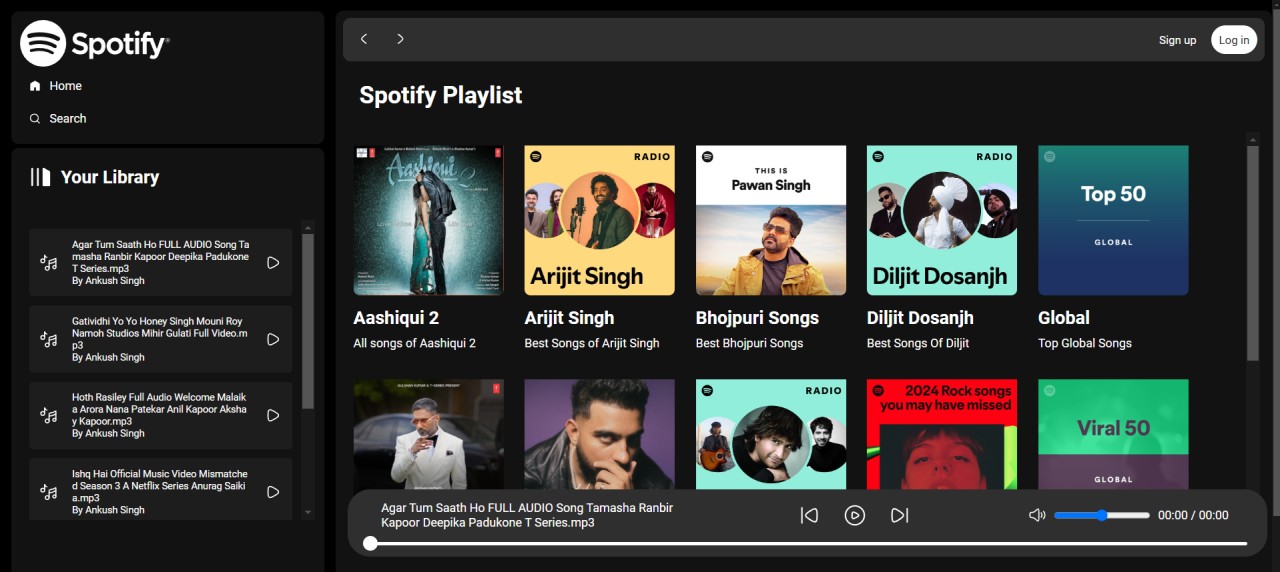1280x572 pixels.
Task: Click library scrollbar down arrow
Action: point(308,512)
